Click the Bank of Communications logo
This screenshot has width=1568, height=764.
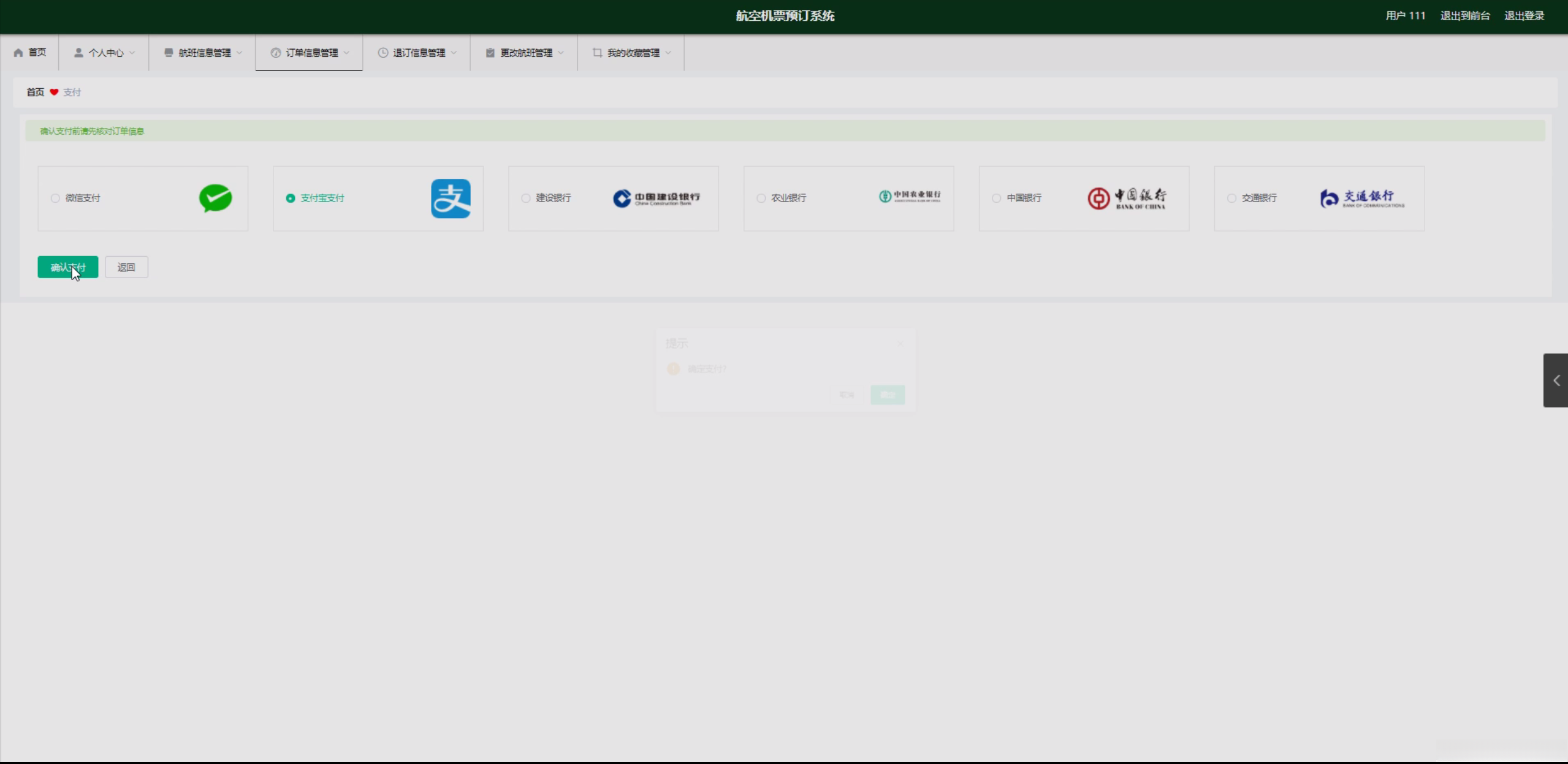[x=1362, y=199]
